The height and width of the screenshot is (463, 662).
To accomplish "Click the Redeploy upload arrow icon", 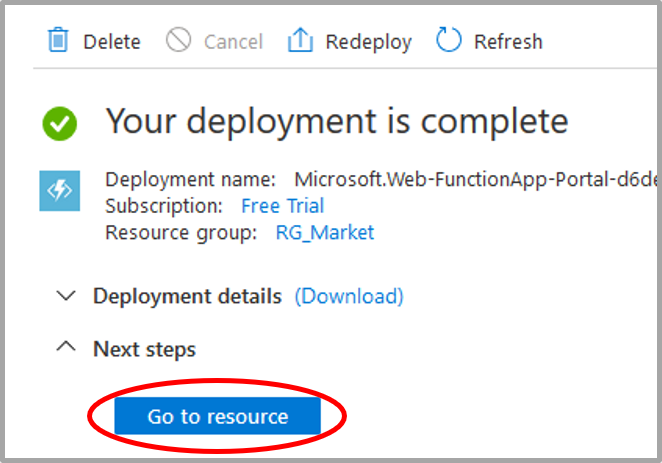I will (x=300, y=40).
